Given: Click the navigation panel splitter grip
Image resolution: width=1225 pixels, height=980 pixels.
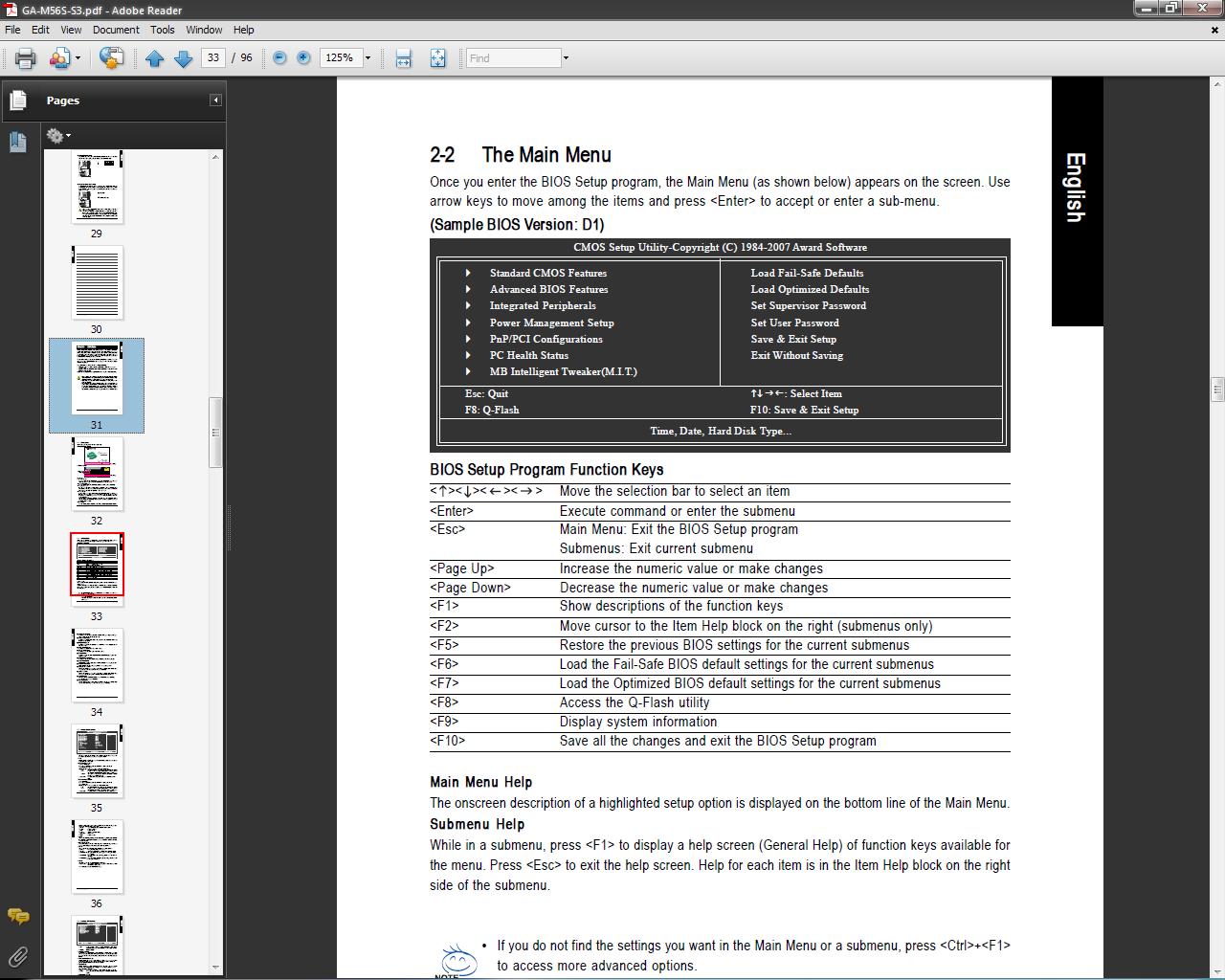Looking at the screenshot, I should pyautogui.click(x=229, y=528).
